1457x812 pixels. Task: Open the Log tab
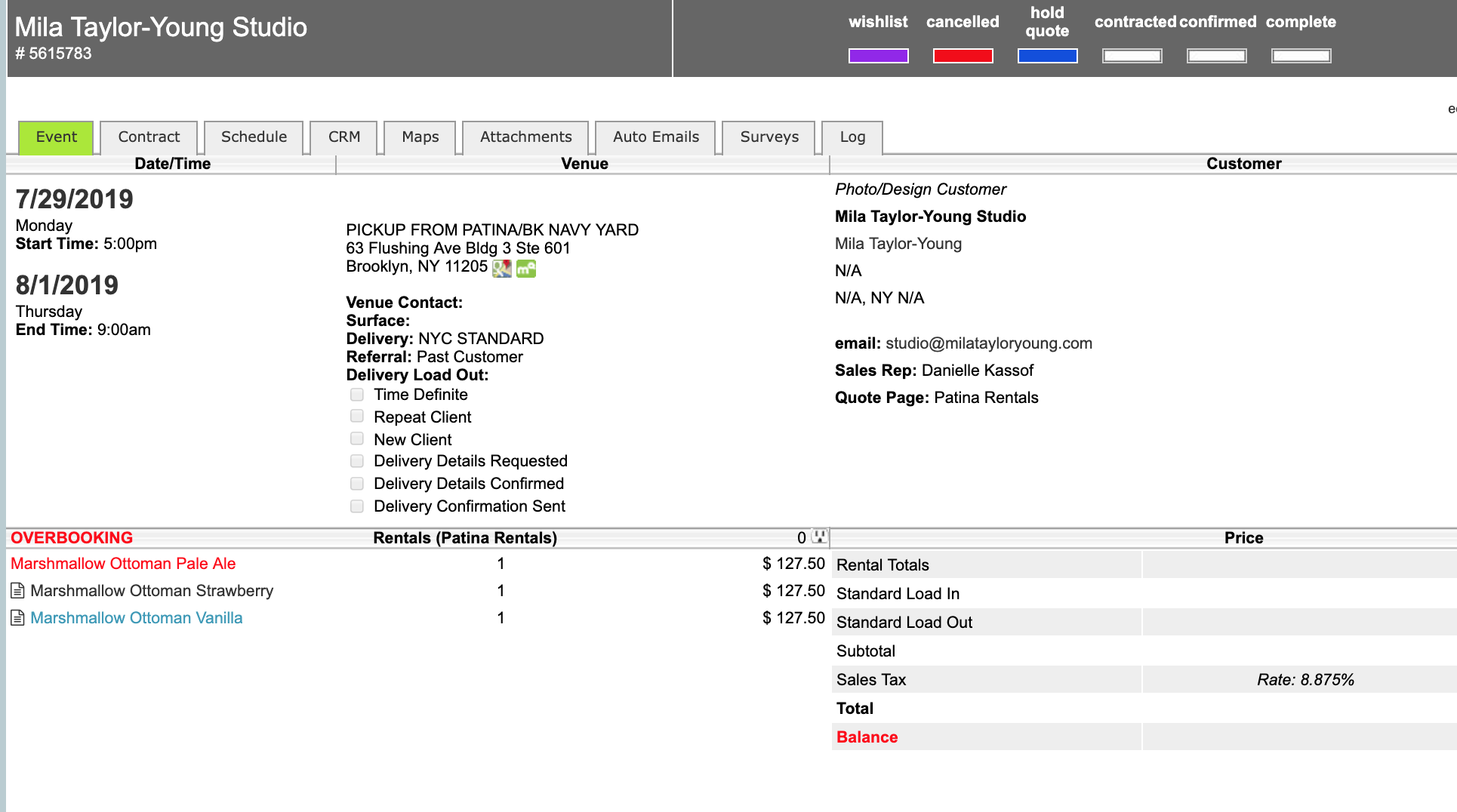click(x=852, y=137)
